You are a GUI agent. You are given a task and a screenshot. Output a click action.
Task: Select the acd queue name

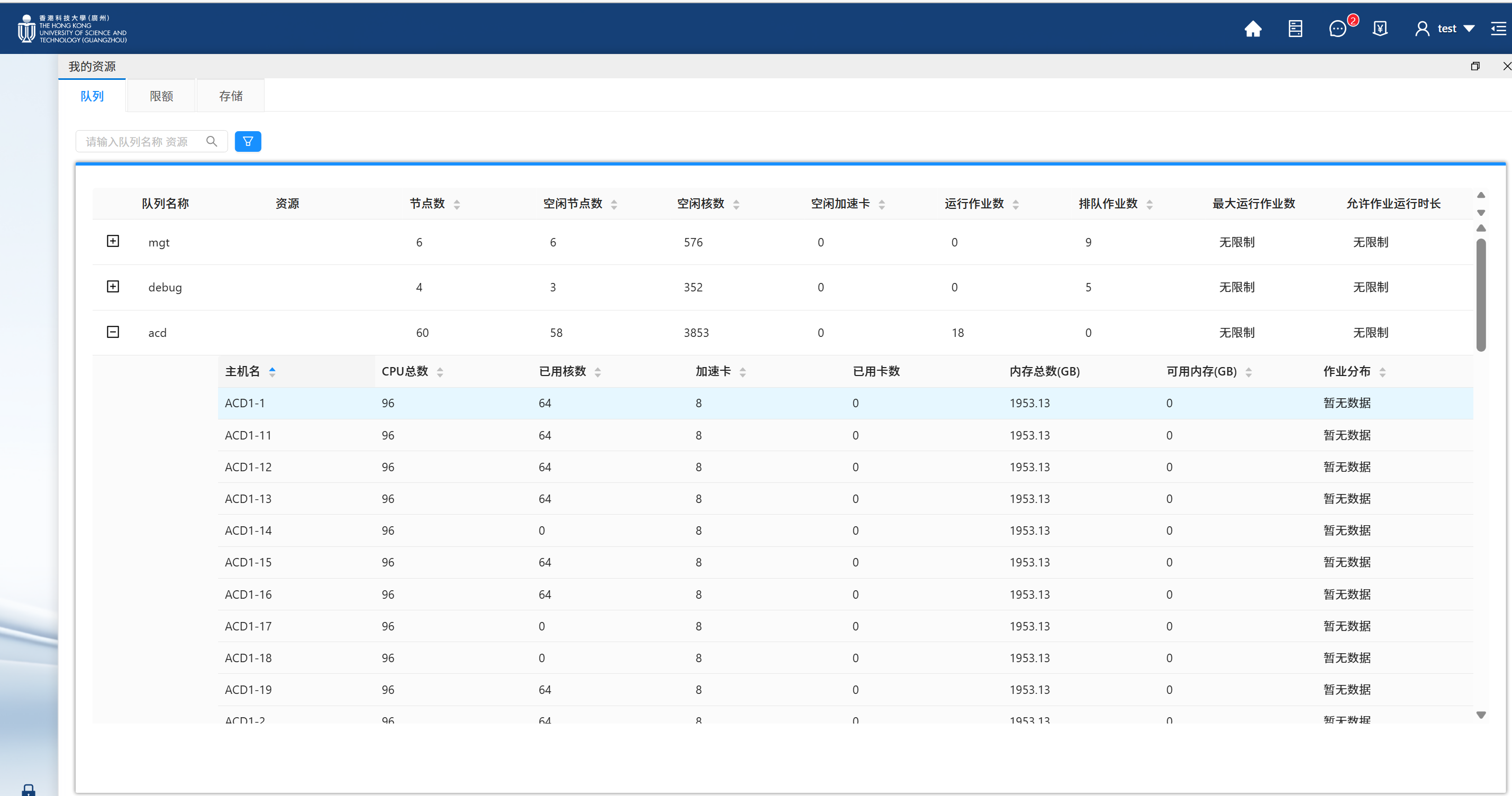click(x=157, y=333)
